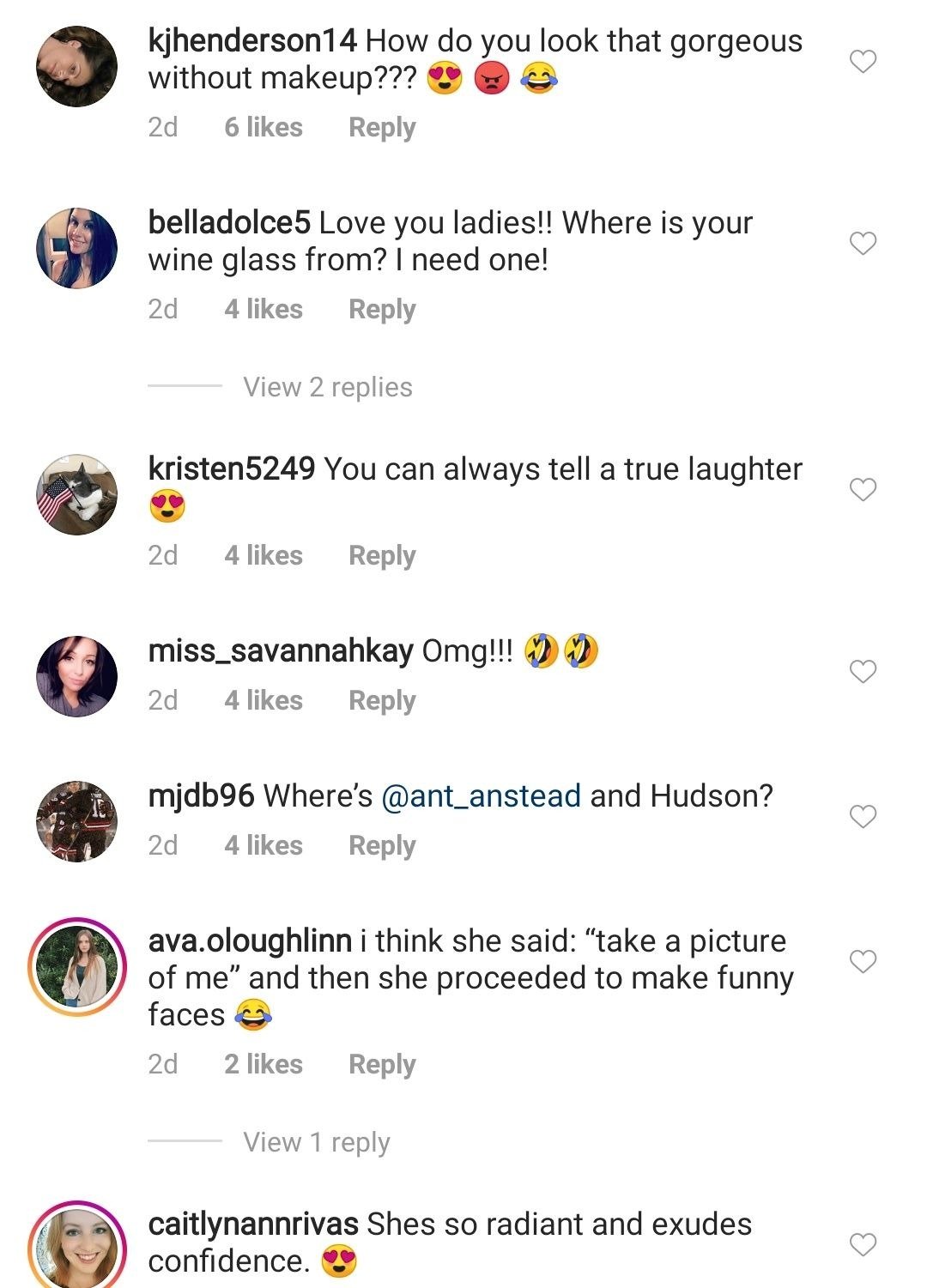Like mjdb96's comment about Hudson
This screenshot has width=927, height=1288.
[x=863, y=816]
